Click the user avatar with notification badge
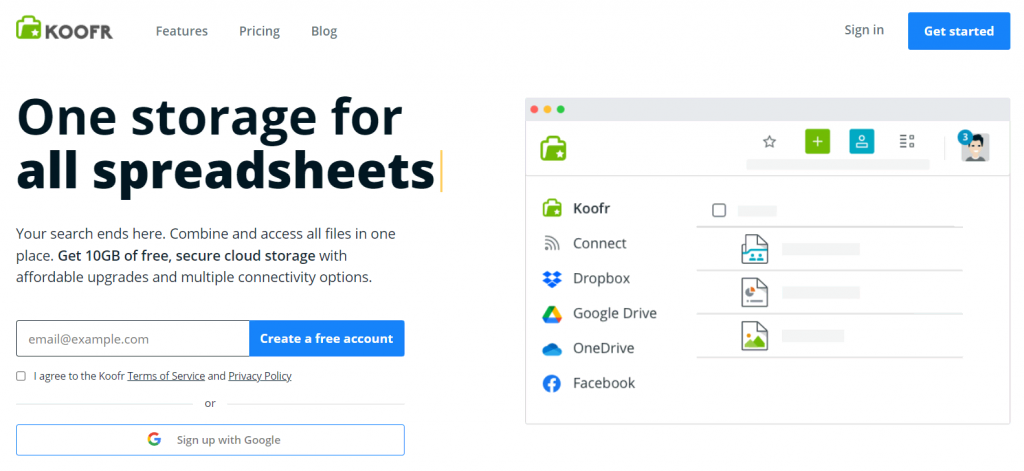The image size is (1024, 471). [974, 147]
